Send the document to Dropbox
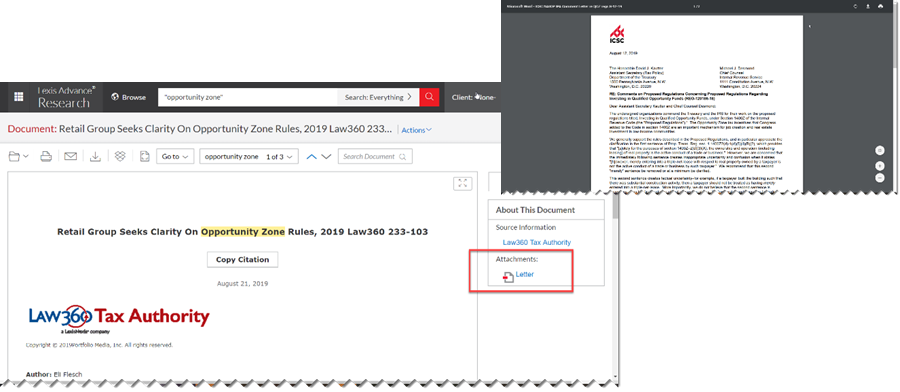This screenshot has width=900, height=392. coord(120,156)
